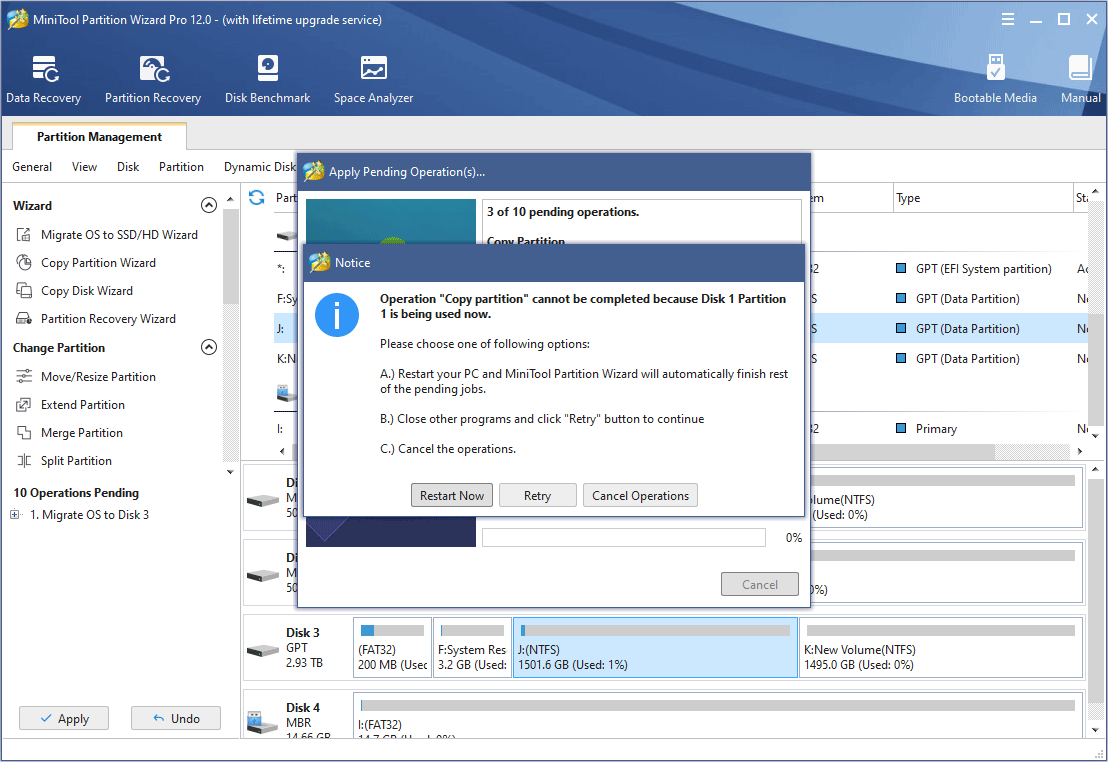Image resolution: width=1108 pixels, height=762 pixels.
Task: Select the F:System Res partition block on Disk 3
Action: (472, 648)
